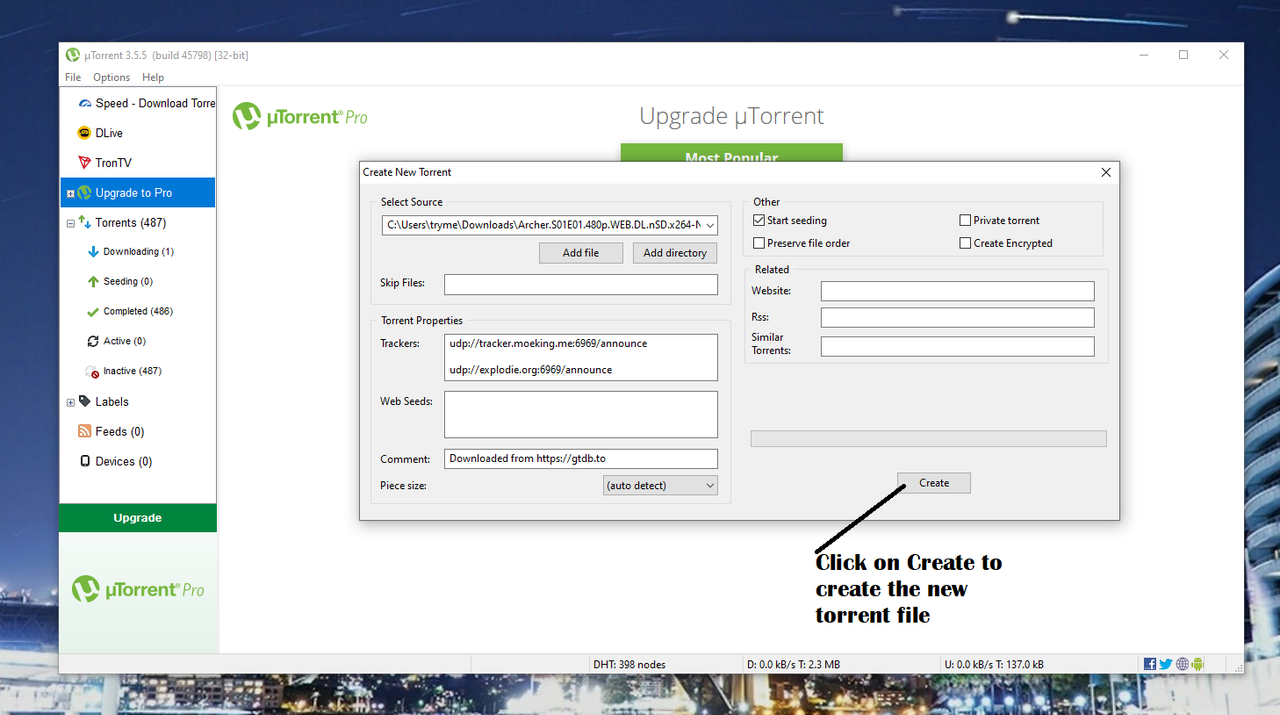Click the µTorrent Pro logo at top
Image resolution: width=1280 pixels, height=715 pixels.
[300, 117]
